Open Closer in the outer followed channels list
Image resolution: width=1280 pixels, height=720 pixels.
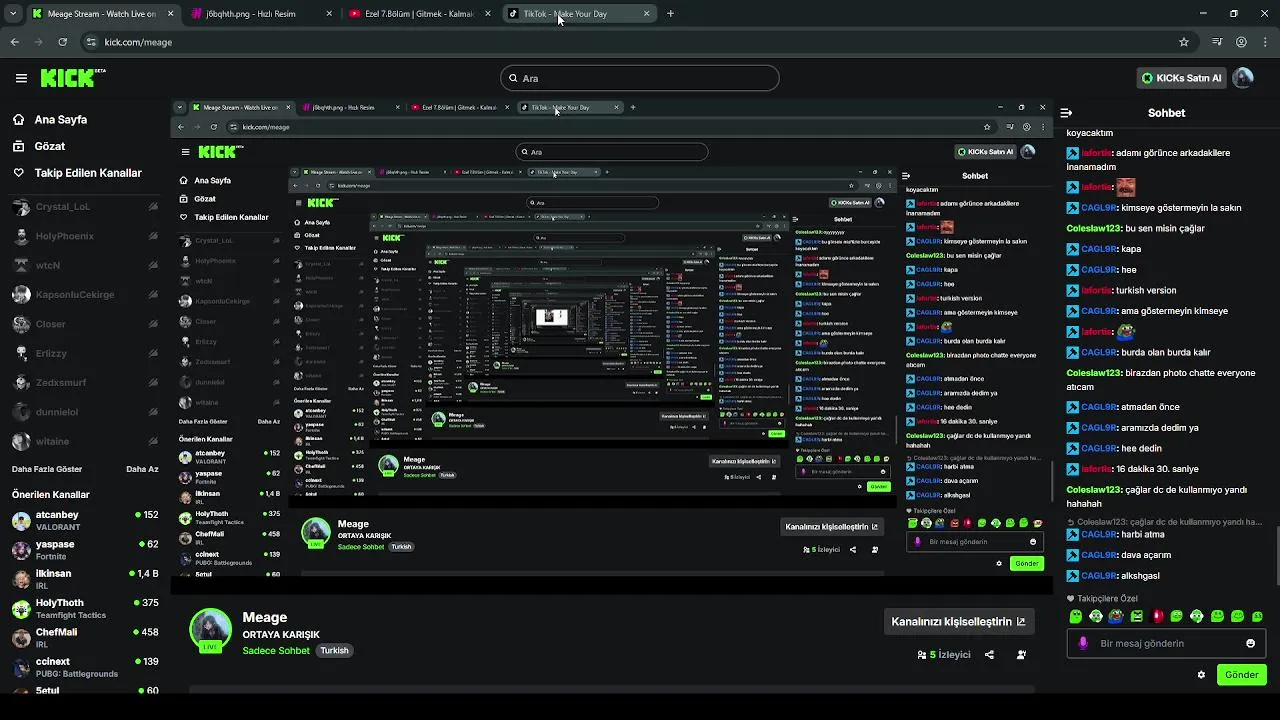pos(85,324)
